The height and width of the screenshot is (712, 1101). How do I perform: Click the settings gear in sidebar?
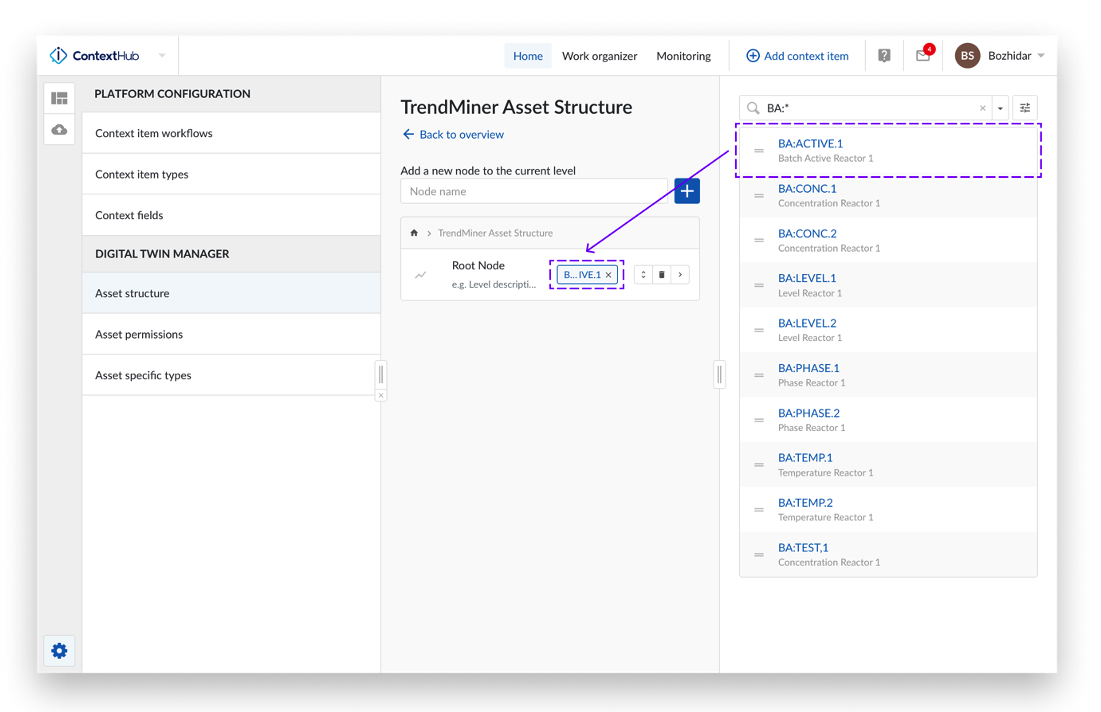59,651
